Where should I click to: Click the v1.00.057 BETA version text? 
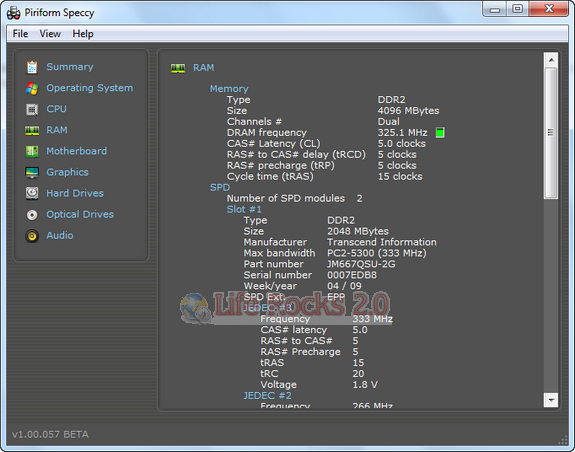click(x=50, y=434)
